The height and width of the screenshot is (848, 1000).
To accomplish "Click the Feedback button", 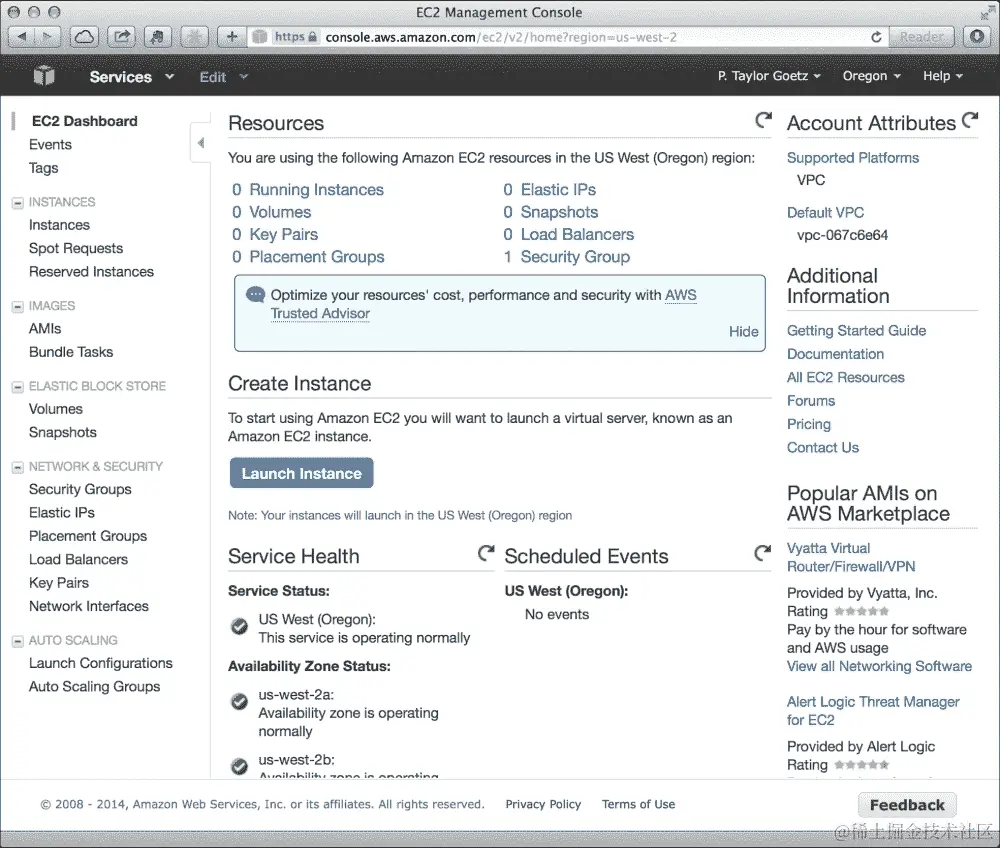I will pos(907,805).
